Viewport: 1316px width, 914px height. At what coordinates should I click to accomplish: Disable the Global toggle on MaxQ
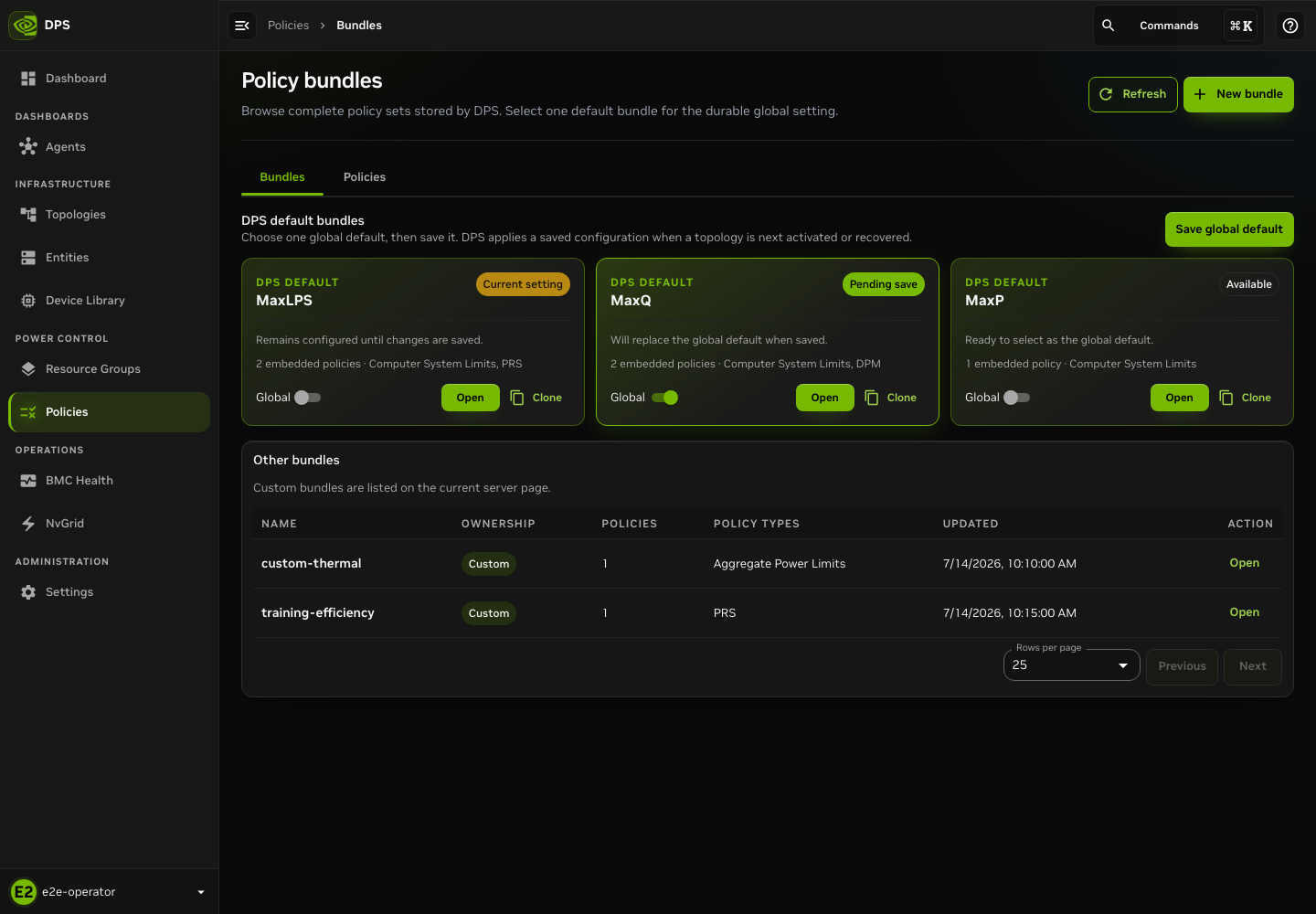[665, 398]
